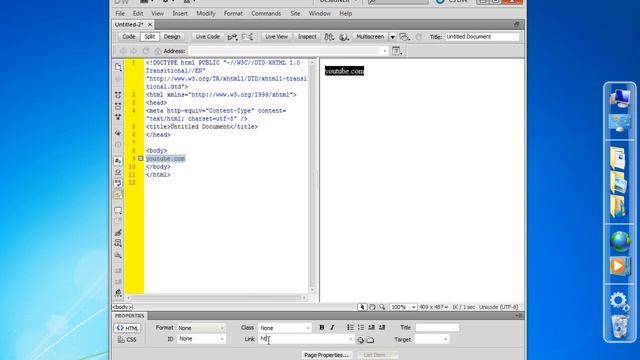Open the Insert menu
Screen dimensions: 640x360
pyautogui.click(x=180, y=13)
